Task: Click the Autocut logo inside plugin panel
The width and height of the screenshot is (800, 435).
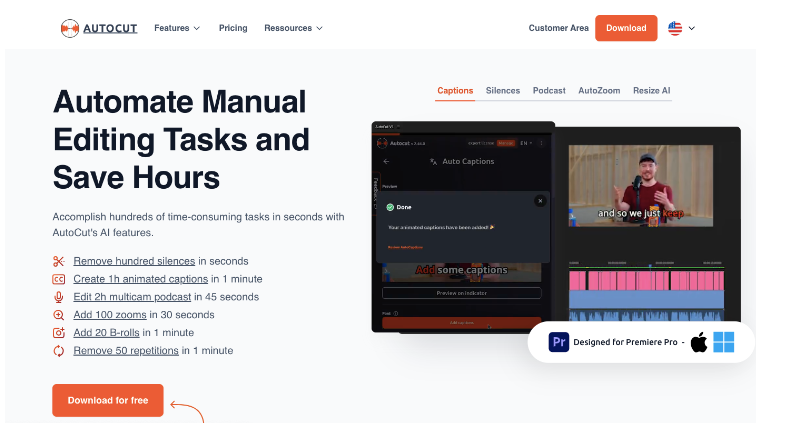Action: (x=382, y=143)
